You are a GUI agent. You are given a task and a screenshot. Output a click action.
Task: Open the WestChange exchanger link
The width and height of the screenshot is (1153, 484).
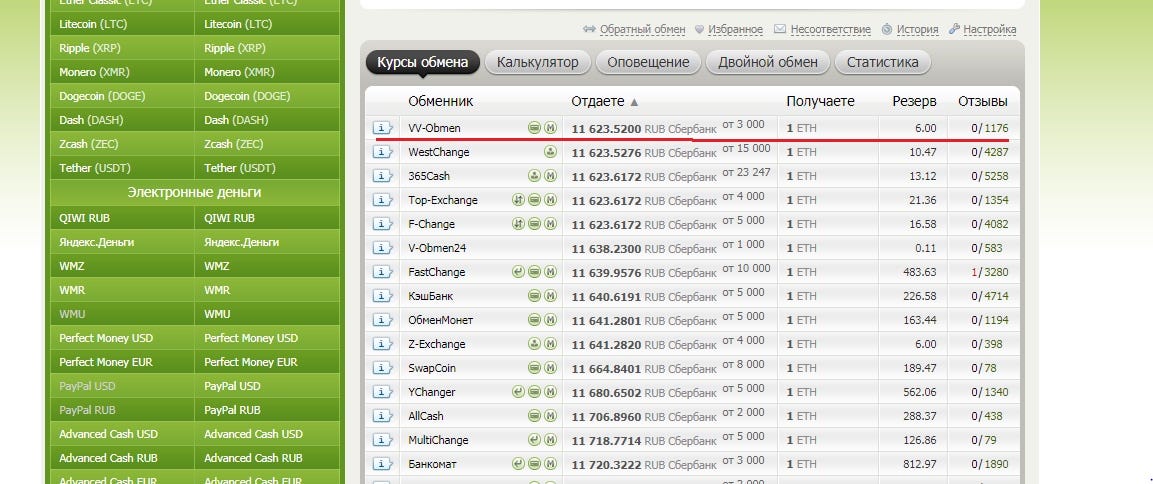coord(438,152)
